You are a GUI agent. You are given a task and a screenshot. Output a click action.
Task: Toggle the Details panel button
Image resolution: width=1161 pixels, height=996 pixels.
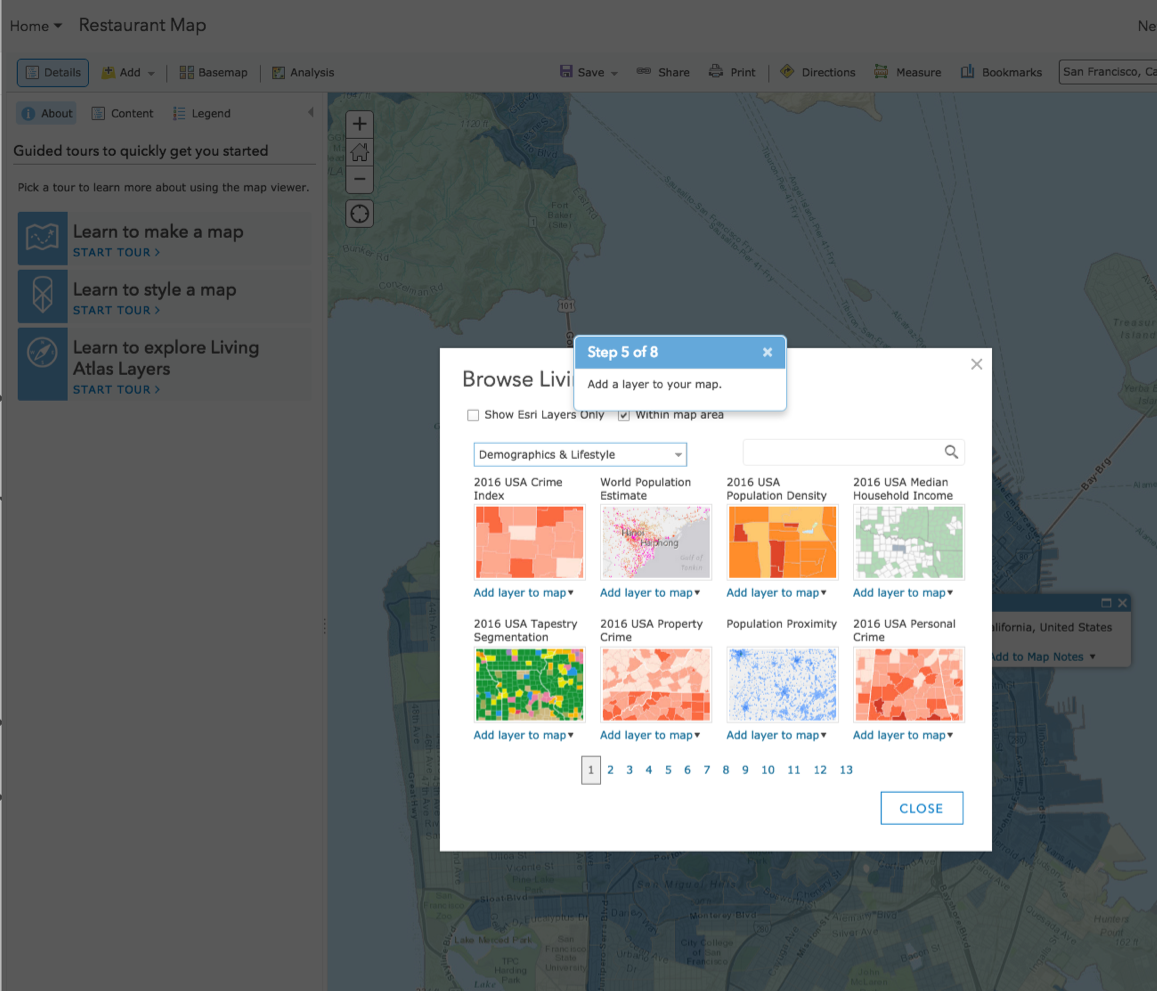53,72
